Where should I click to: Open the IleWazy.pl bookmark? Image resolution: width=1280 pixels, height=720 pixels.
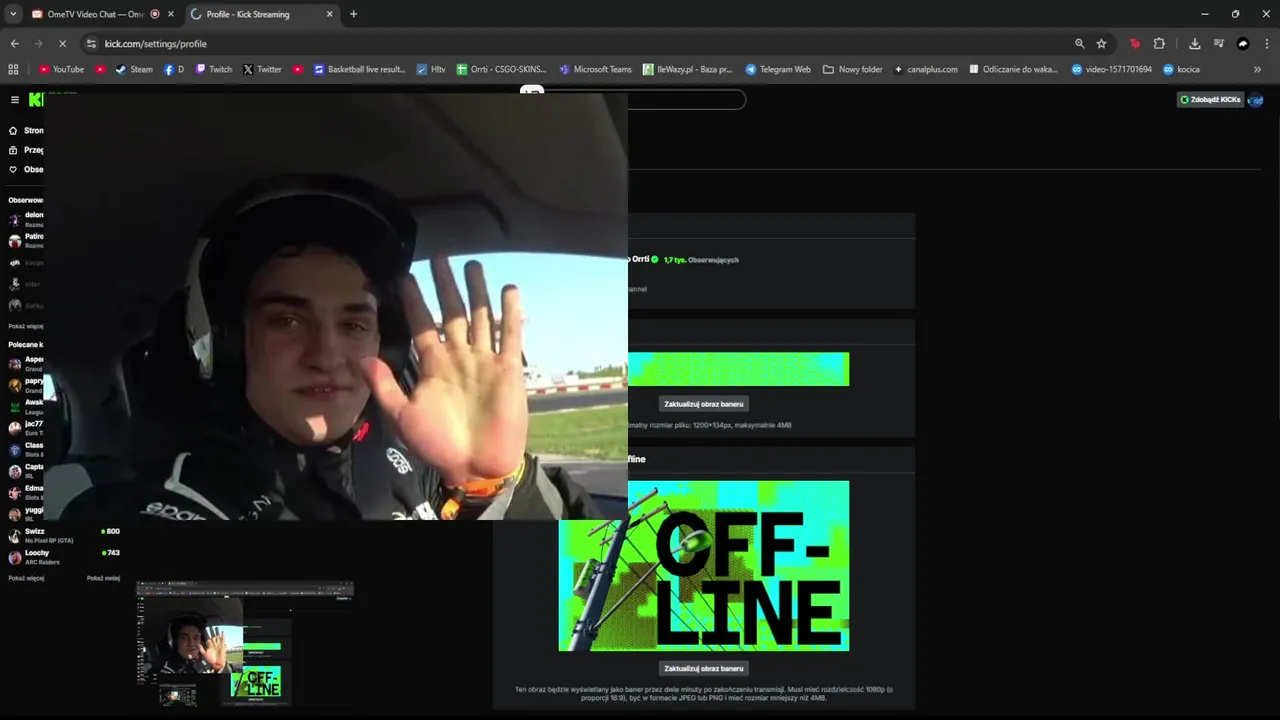[x=688, y=70]
